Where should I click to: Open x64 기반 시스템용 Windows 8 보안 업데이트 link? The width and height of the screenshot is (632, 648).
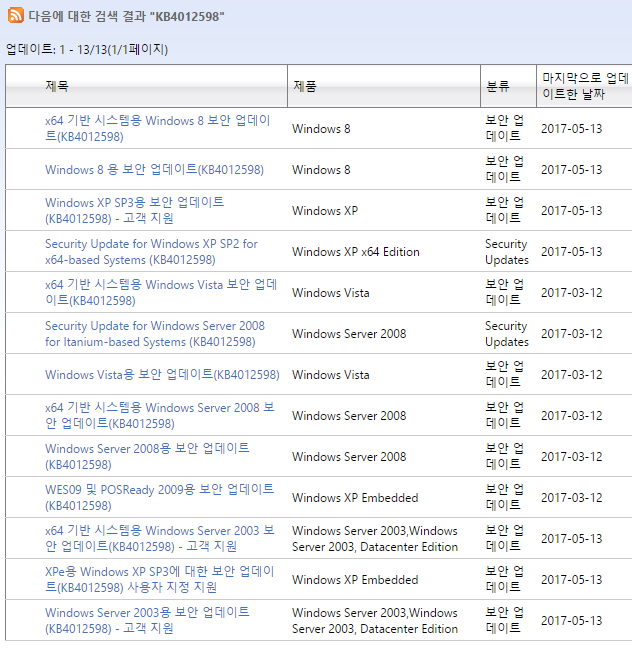(157, 129)
